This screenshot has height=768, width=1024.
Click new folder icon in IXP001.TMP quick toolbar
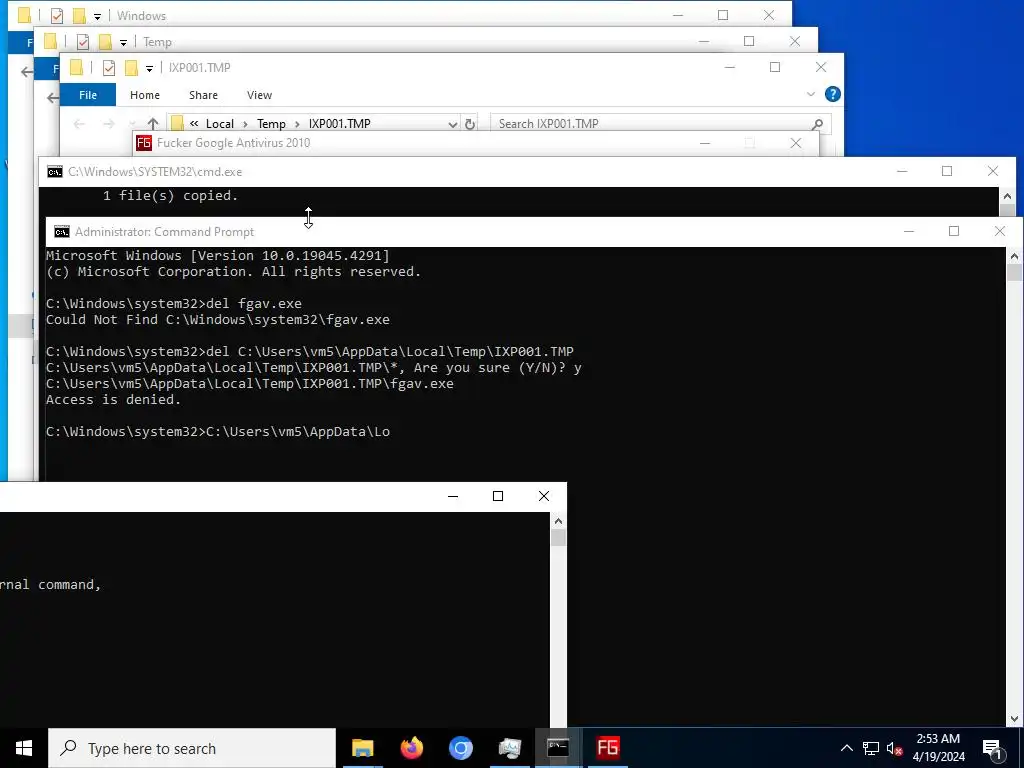pos(131,68)
